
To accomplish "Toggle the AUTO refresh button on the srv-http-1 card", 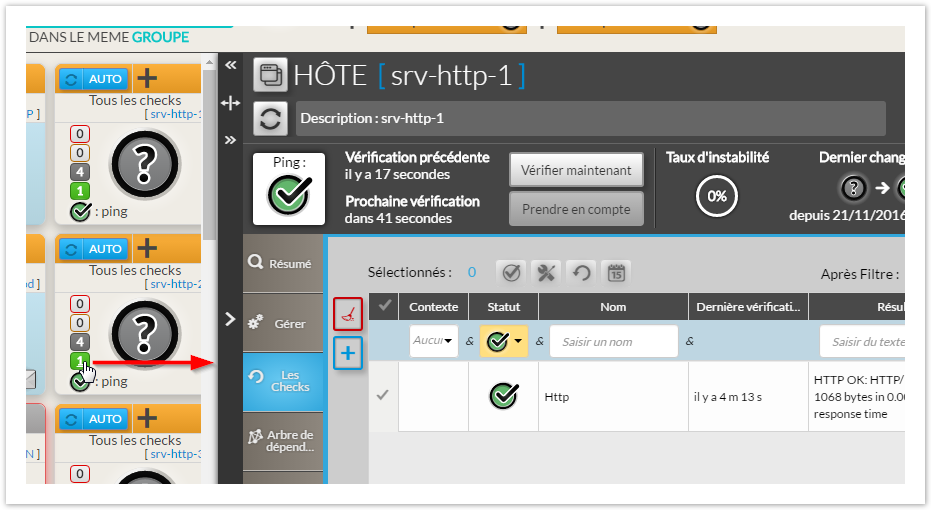I will tap(94, 80).
